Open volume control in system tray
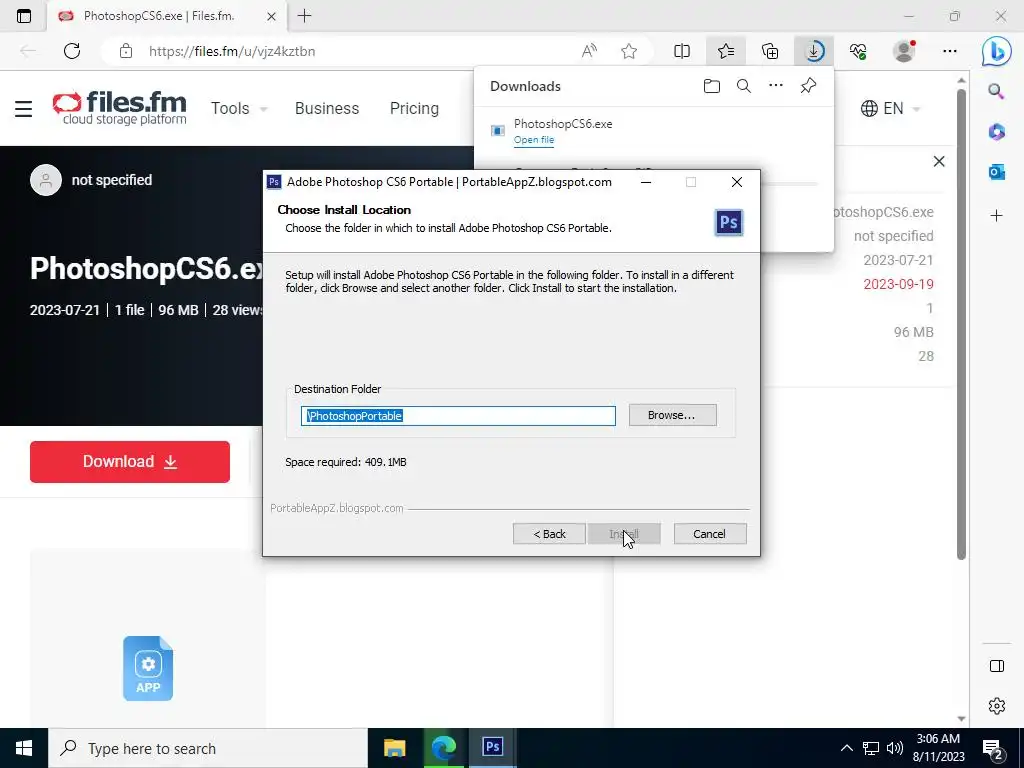1024x768 pixels. (x=895, y=748)
